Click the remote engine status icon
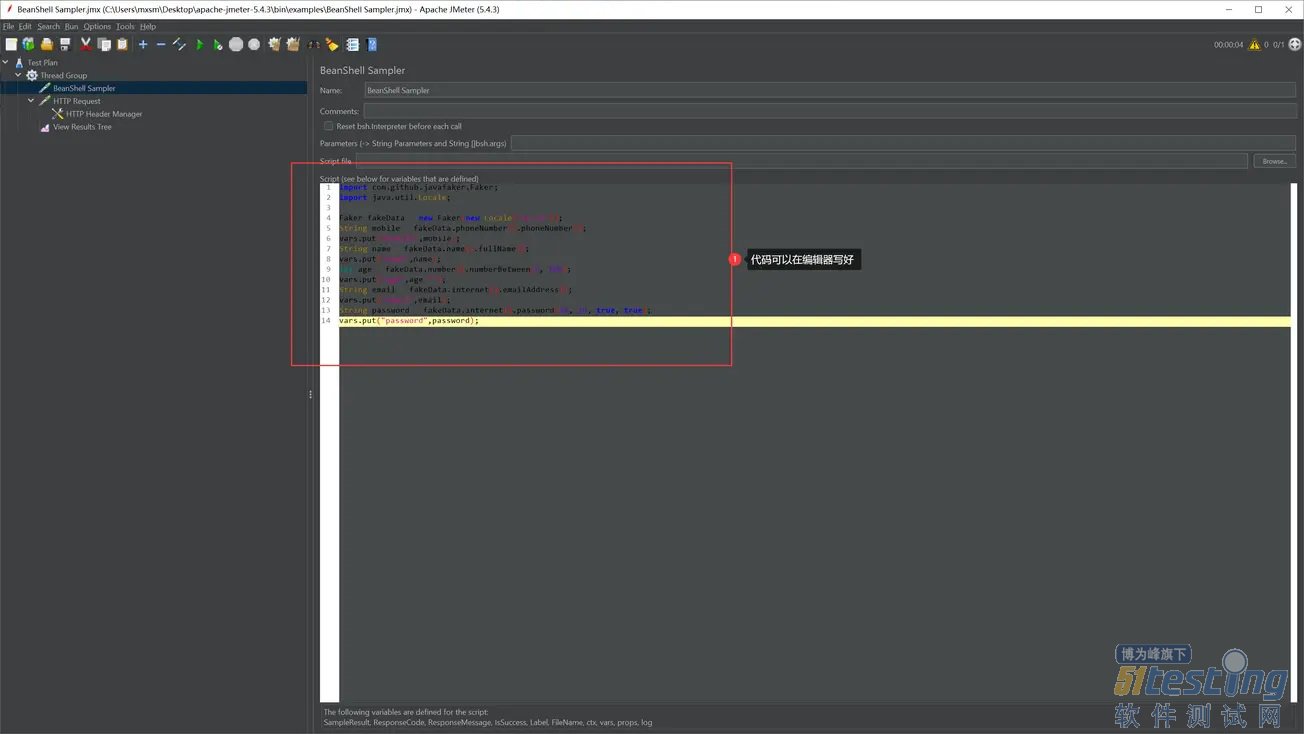This screenshot has height=734, width=1304. tap(1294, 44)
